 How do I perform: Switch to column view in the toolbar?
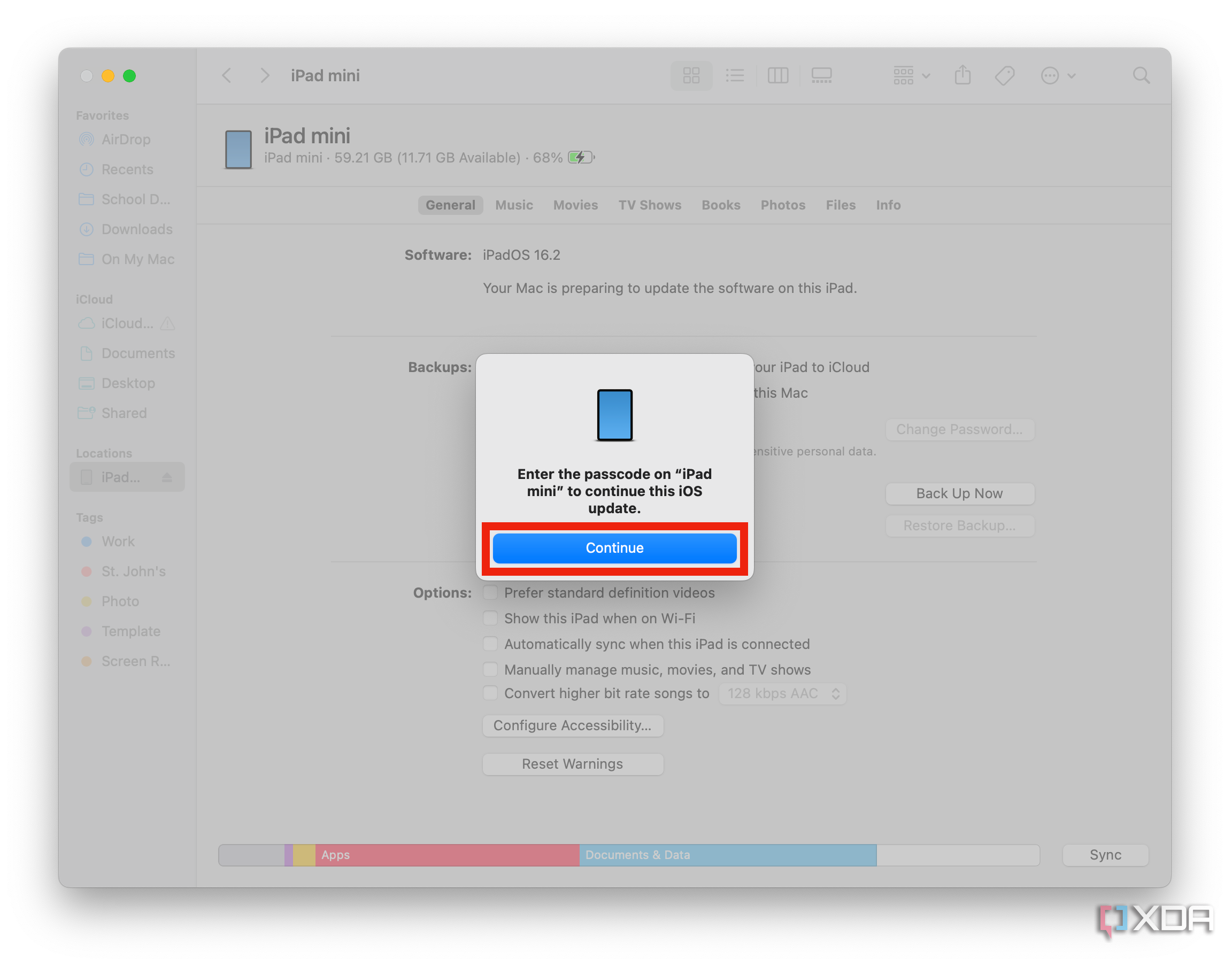[778, 75]
